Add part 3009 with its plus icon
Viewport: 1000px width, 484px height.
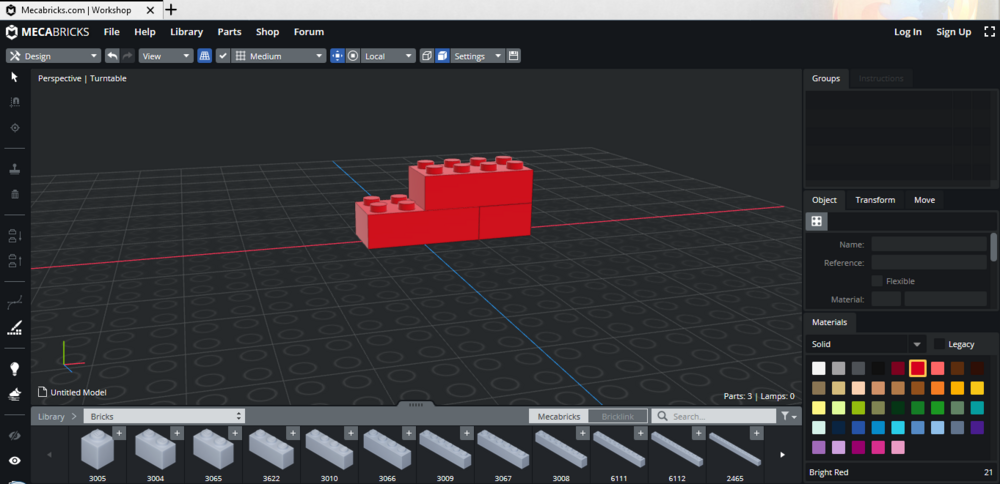point(466,434)
